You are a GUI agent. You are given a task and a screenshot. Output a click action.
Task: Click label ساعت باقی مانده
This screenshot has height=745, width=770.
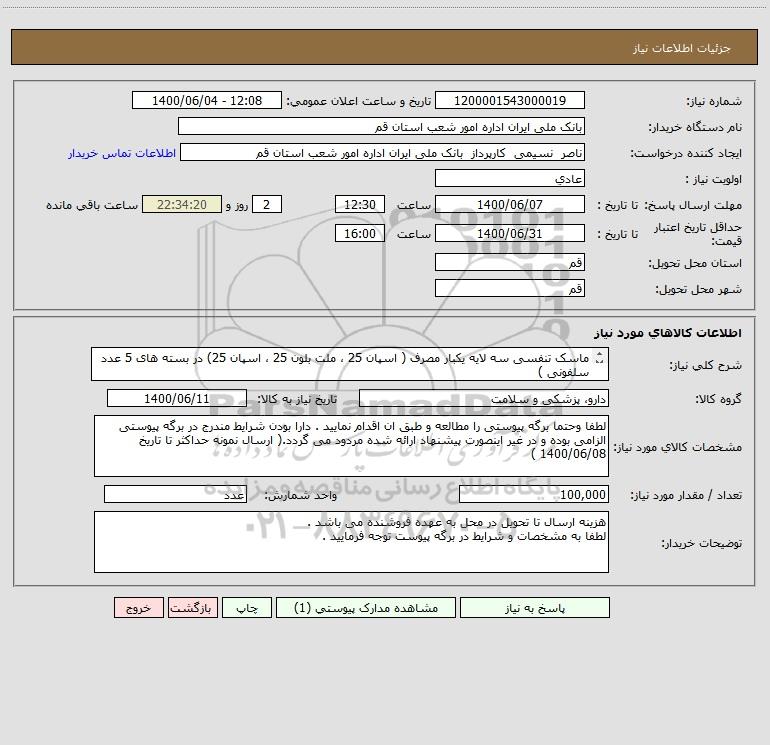click(92, 205)
